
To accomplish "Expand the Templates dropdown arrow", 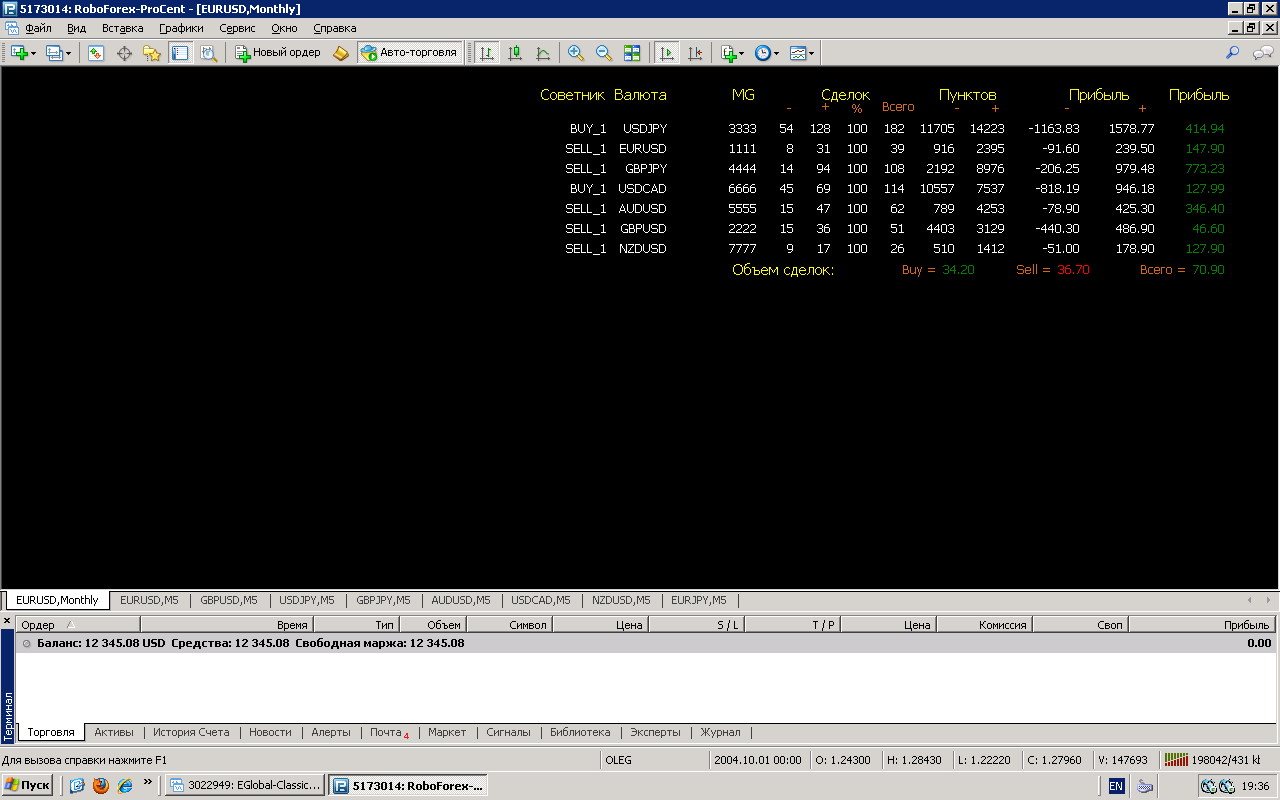I will tap(811, 54).
